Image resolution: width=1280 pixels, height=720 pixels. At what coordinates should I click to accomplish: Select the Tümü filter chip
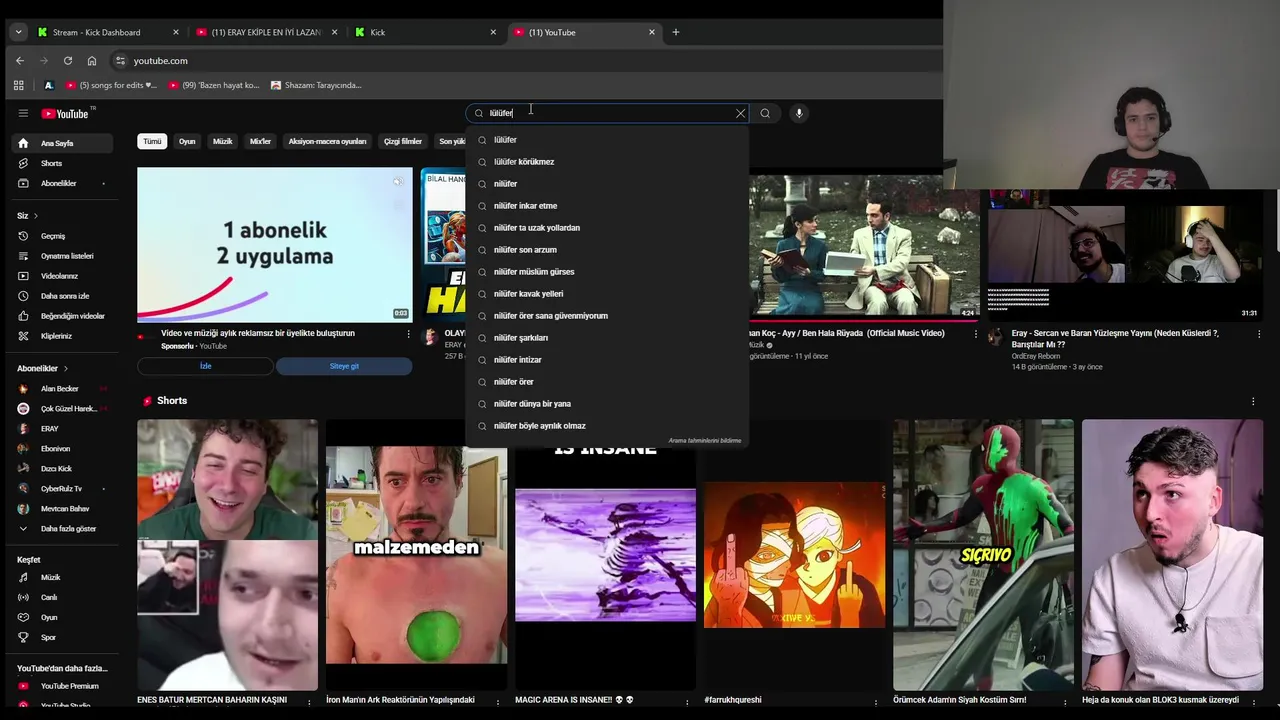coord(152,141)
